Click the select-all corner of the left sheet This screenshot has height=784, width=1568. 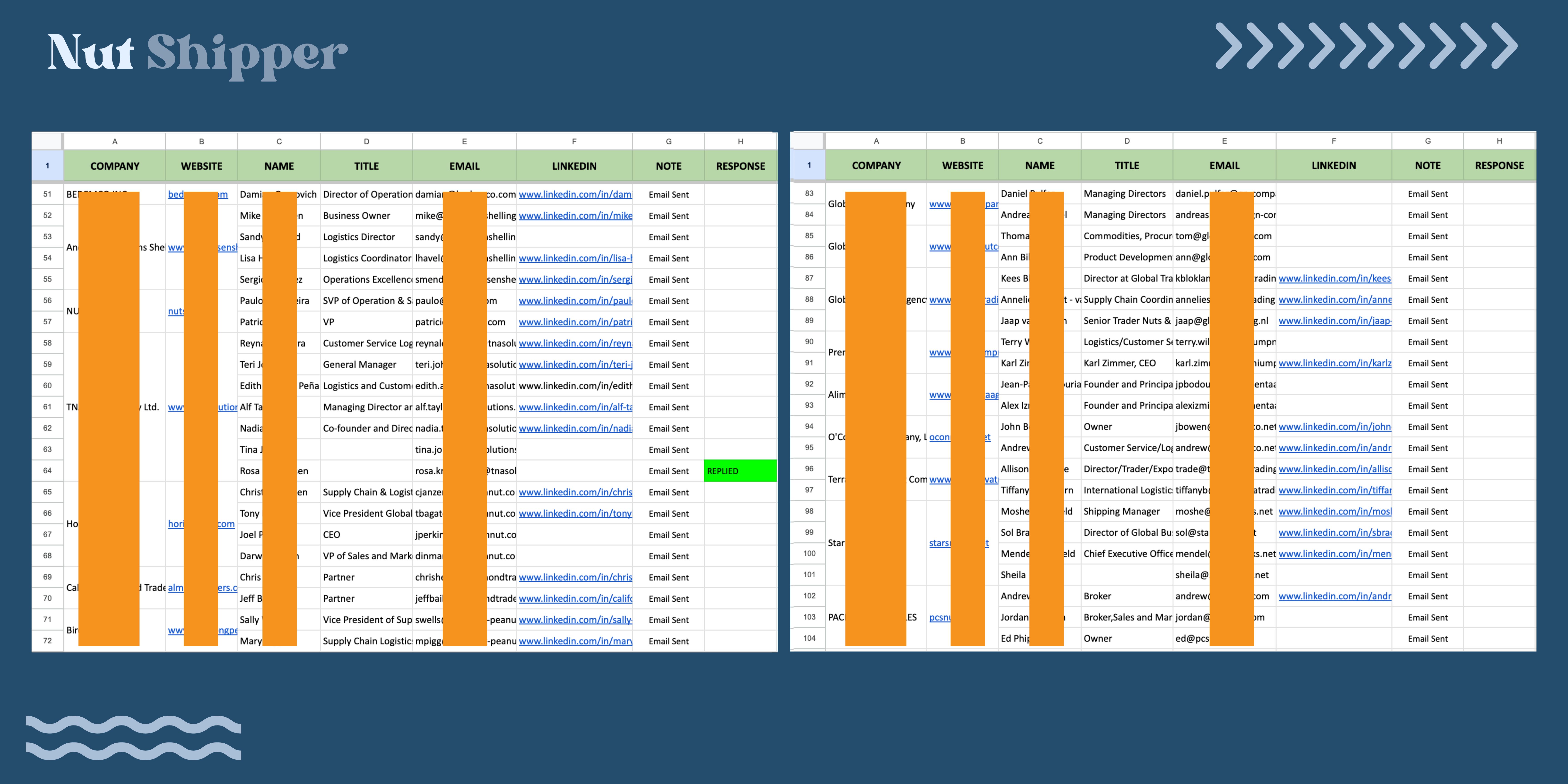point(47,141)
